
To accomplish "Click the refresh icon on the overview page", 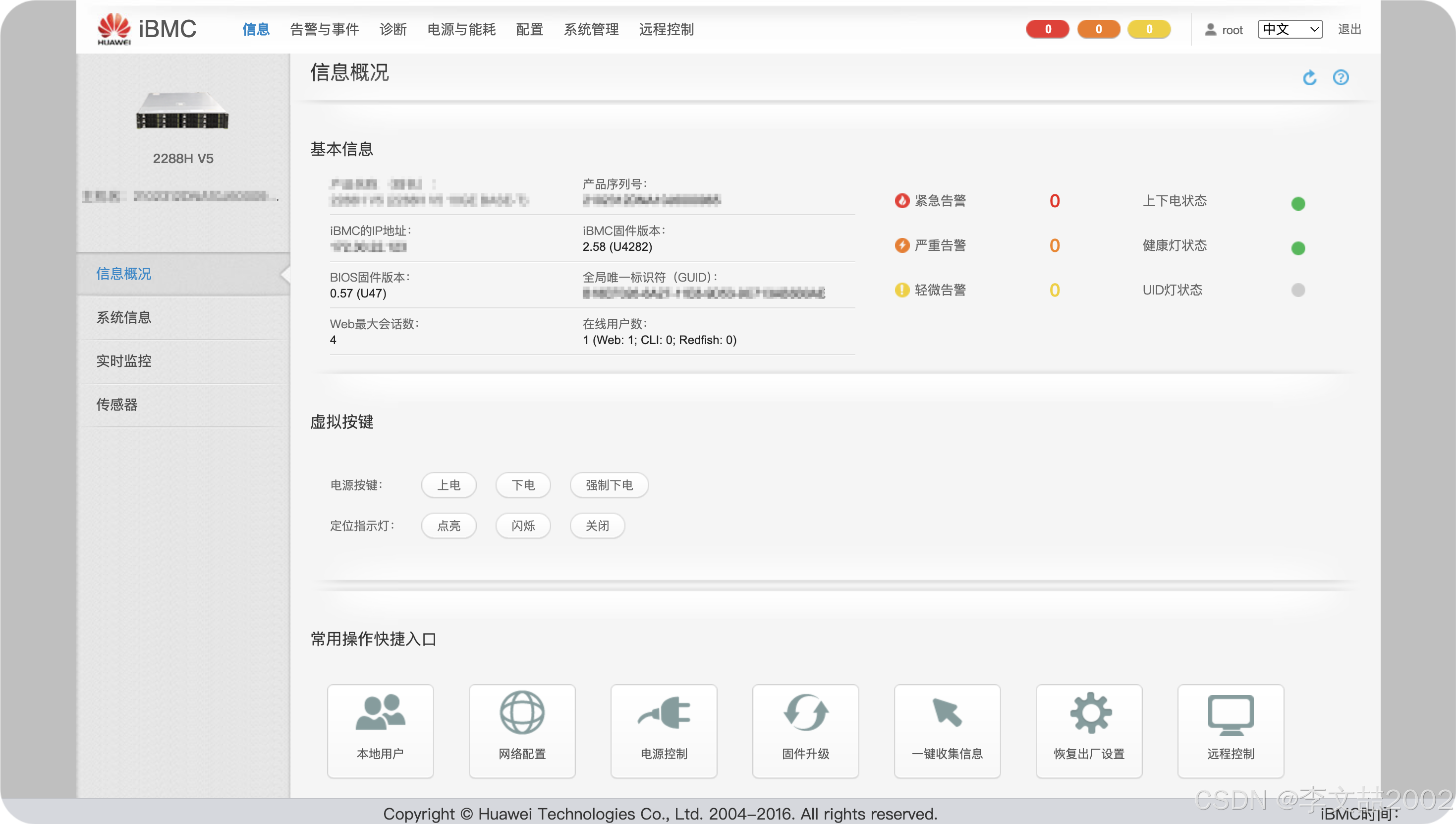I will click(x=1309, y=77).
